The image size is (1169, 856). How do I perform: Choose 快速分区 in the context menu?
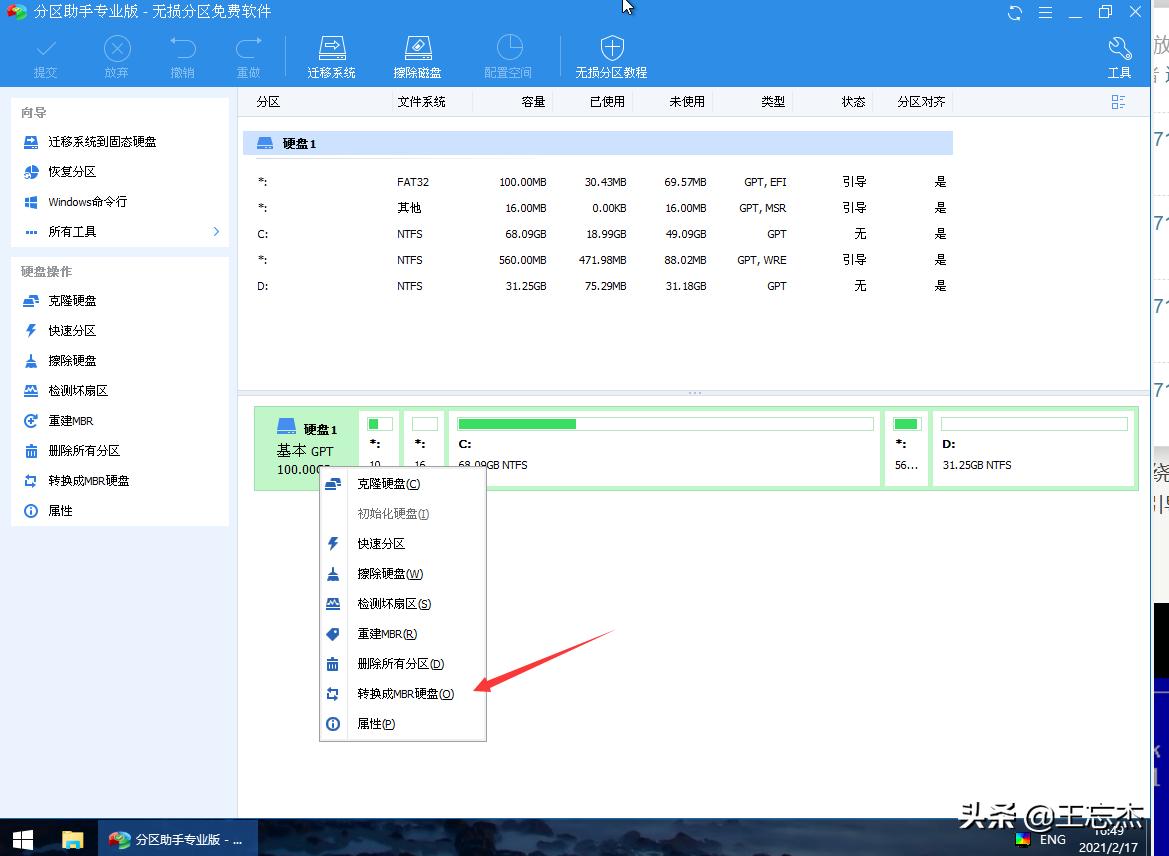tap(381, 544)
